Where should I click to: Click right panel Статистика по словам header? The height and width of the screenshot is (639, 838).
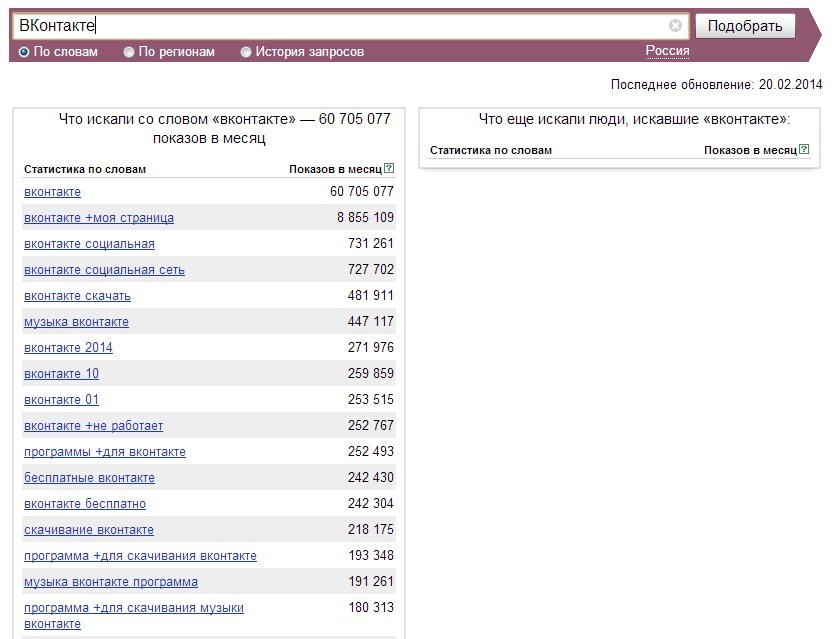pyautogui.click(x=491, y=150)
